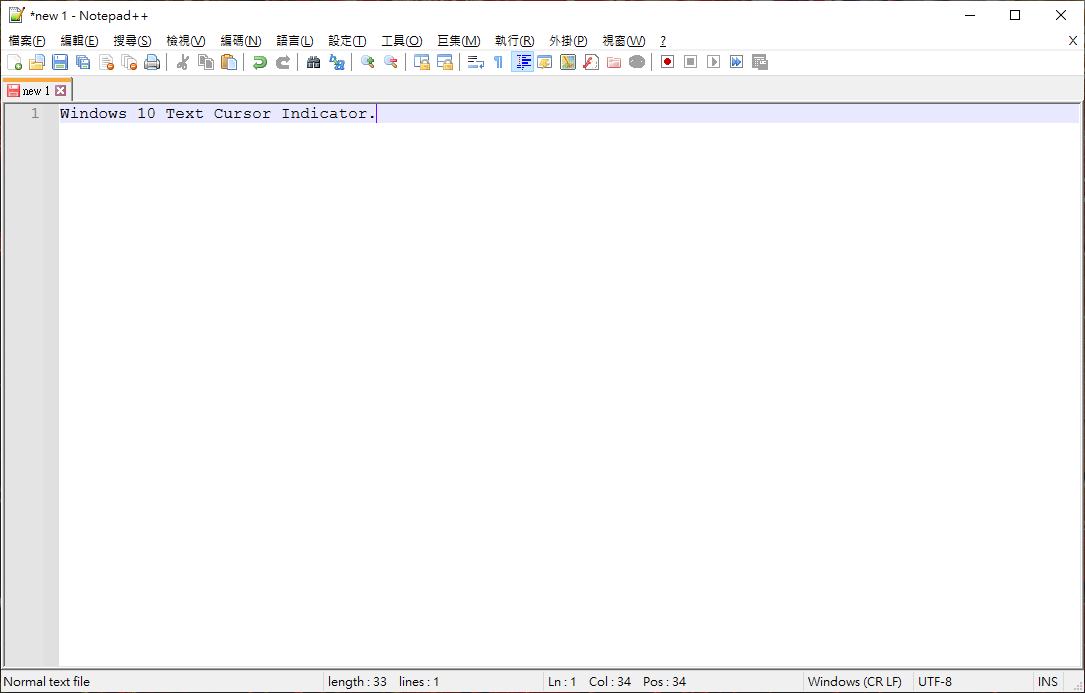The image size is (1085, 693).
Task: Open the 視窗(W) menu
Action: coord(623,41)
